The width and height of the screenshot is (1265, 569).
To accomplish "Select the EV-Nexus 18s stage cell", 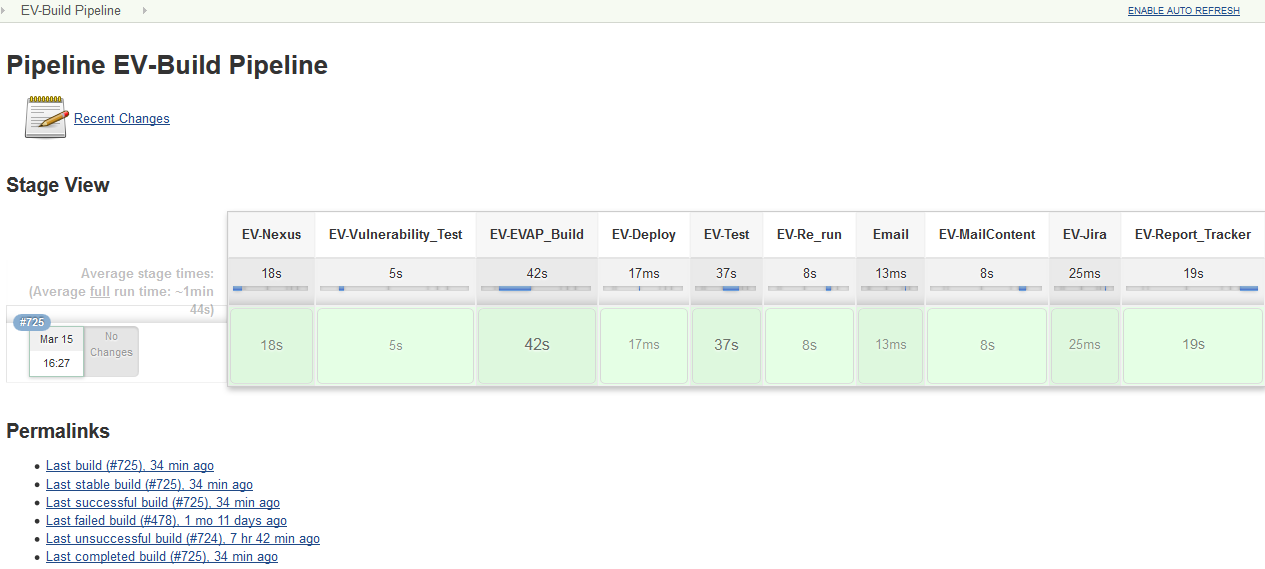I will (271, 345).
